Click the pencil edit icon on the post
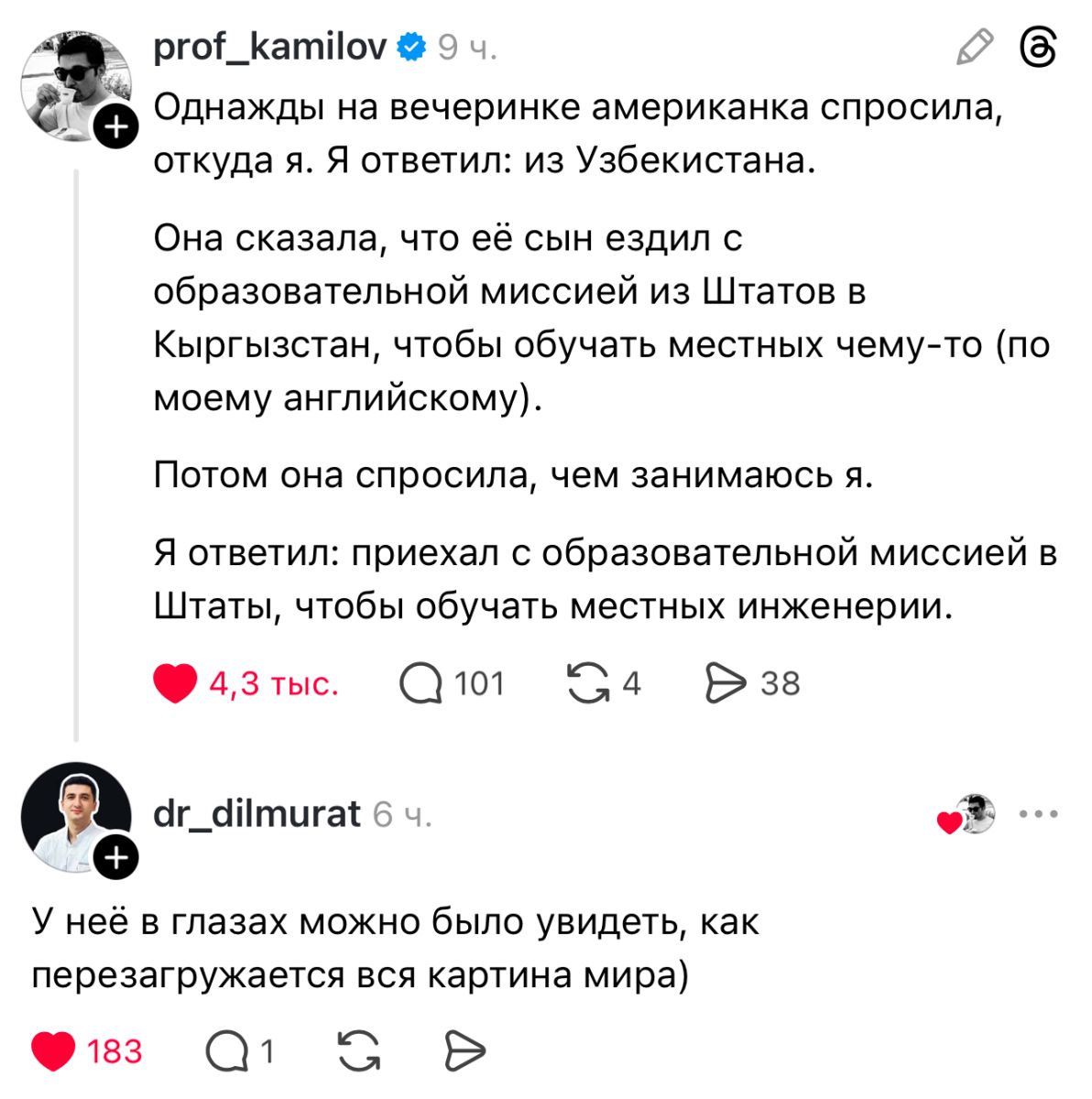The height and width of the screenshot is (1099, 1092). click(974, 47)
